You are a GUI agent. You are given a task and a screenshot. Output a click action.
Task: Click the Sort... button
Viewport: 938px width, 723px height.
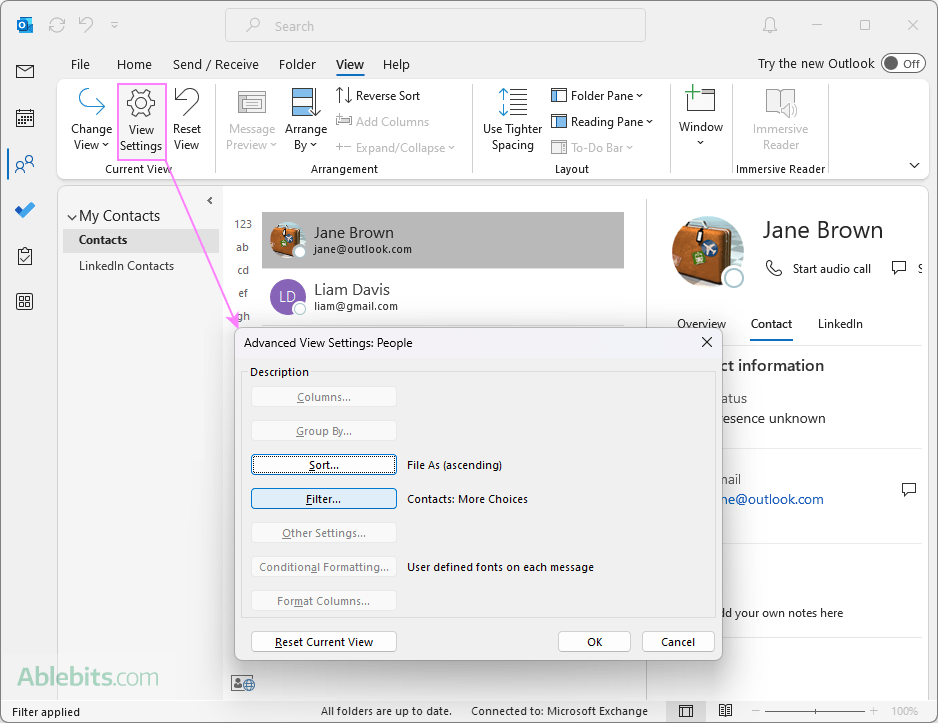[x=324, y=465]
